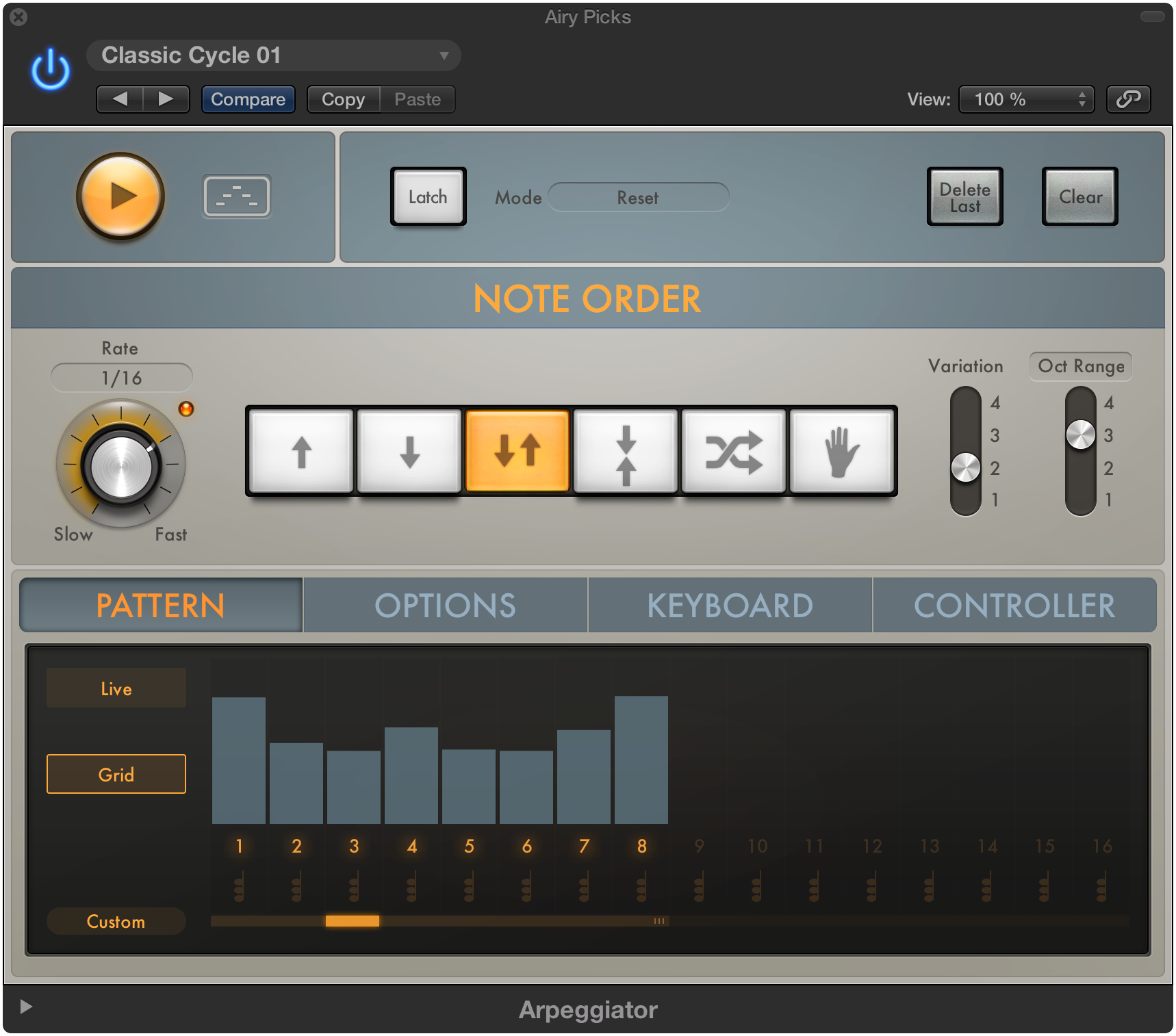Enable inactive step number 9

(699, 846)
